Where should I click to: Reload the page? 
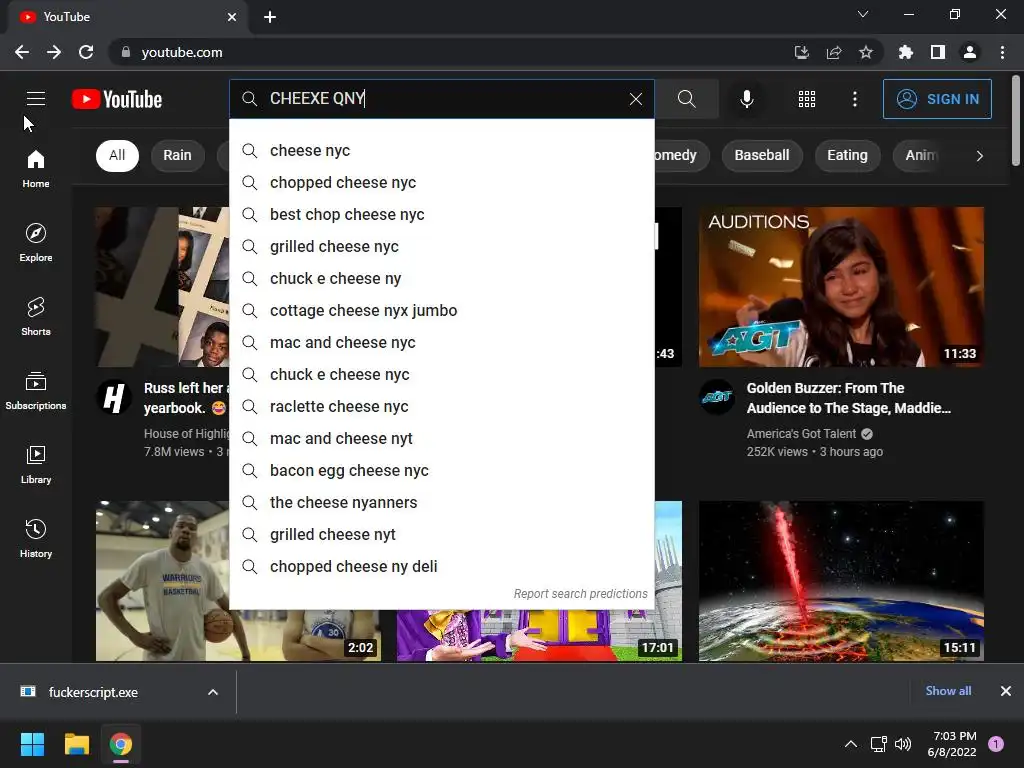86,52
